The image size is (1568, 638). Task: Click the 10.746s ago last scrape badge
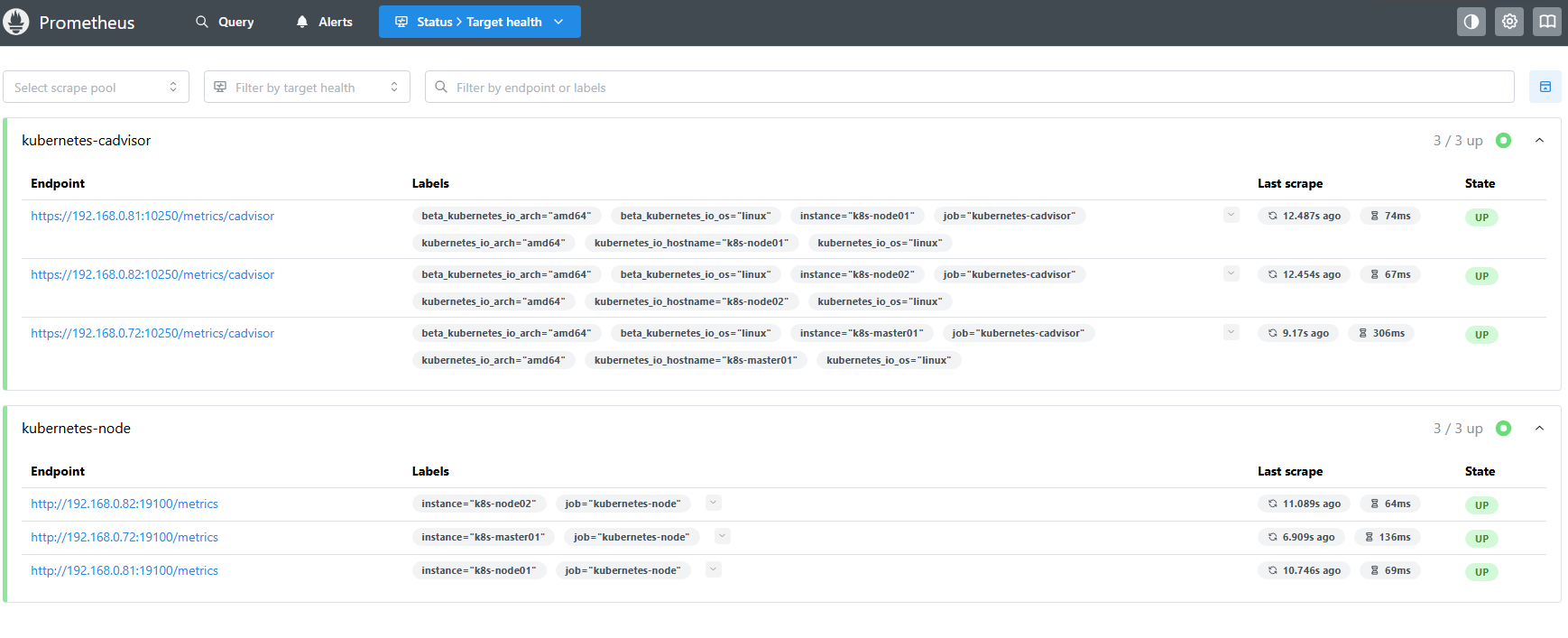pyautogui.click(x=1304, y=570)
